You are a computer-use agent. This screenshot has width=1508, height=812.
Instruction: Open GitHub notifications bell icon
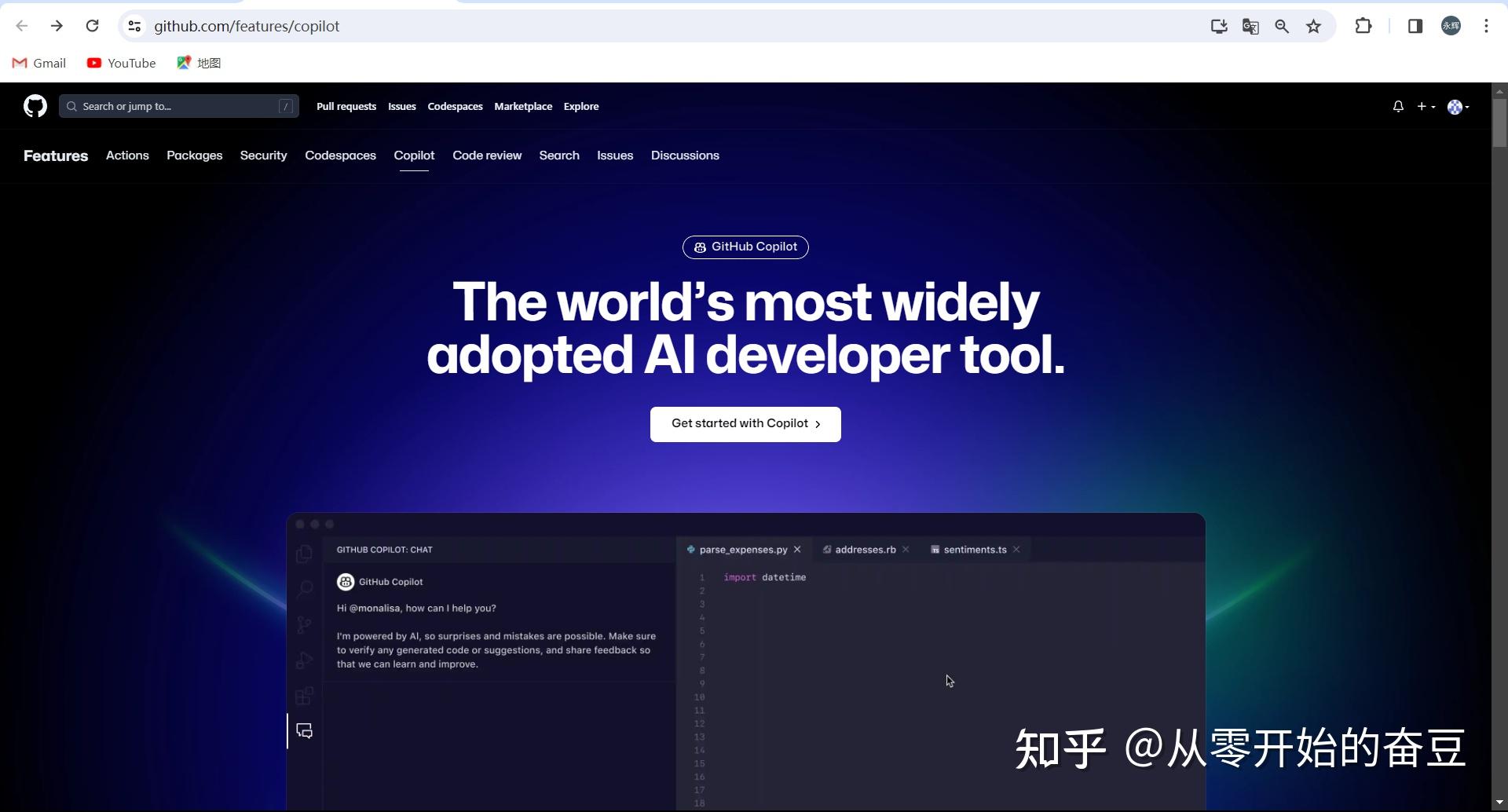(1398, 106)
